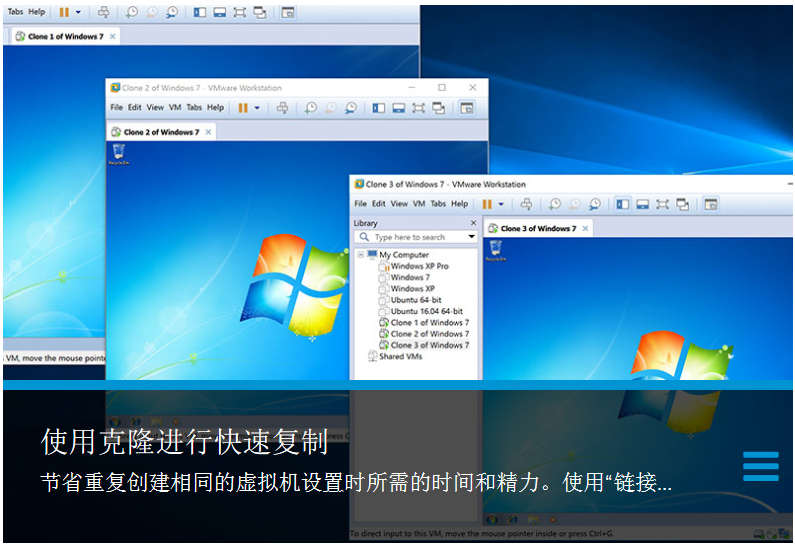The height and width of the screenshot is (545, 795).
Task: Toggle thumbnail bar icon in Clone 3 window
Action: coord(642,204)
